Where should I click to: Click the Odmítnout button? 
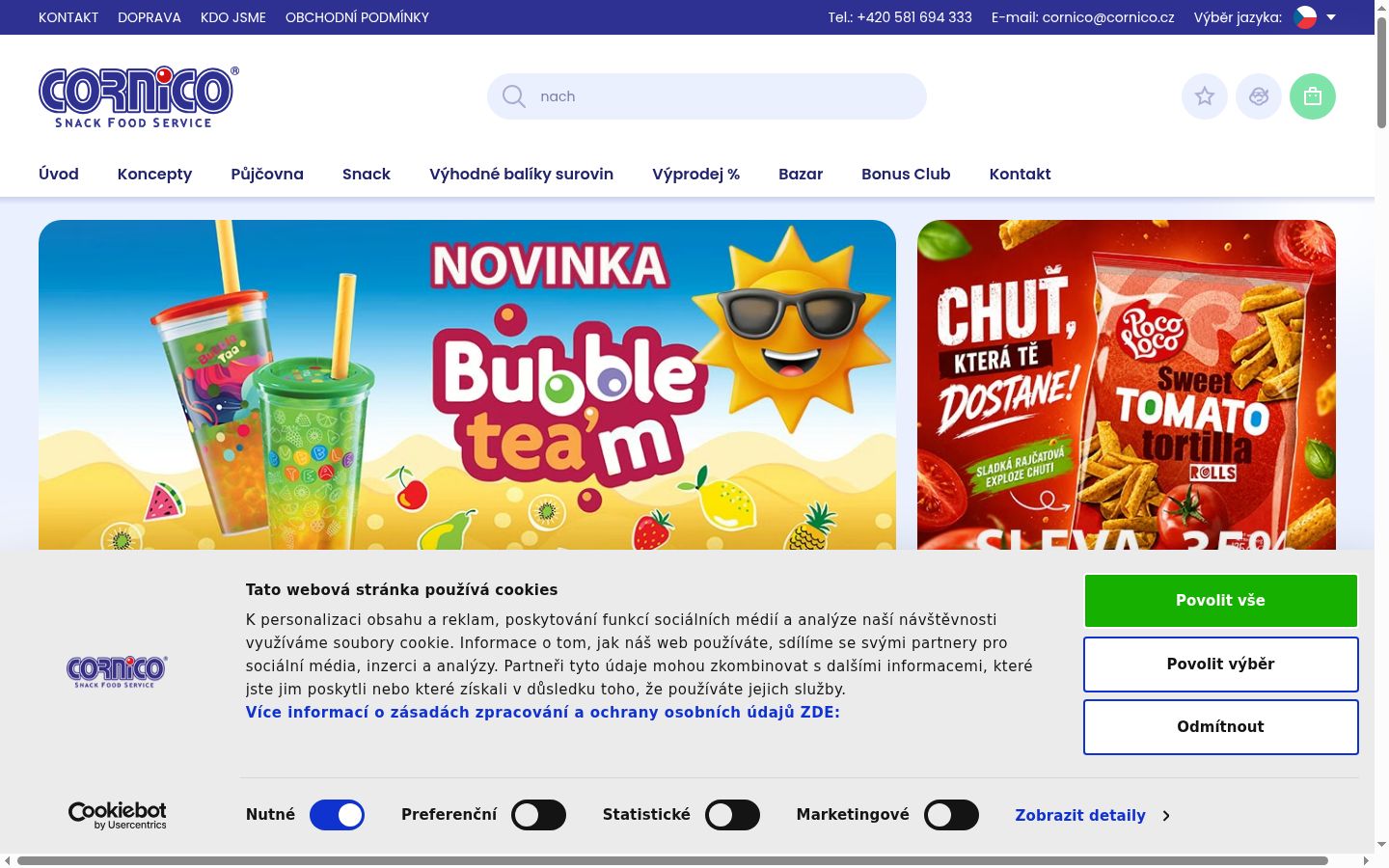[1220, 726]
